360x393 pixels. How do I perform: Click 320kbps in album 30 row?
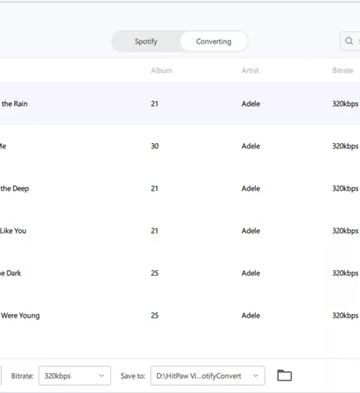tap(345, 146)
